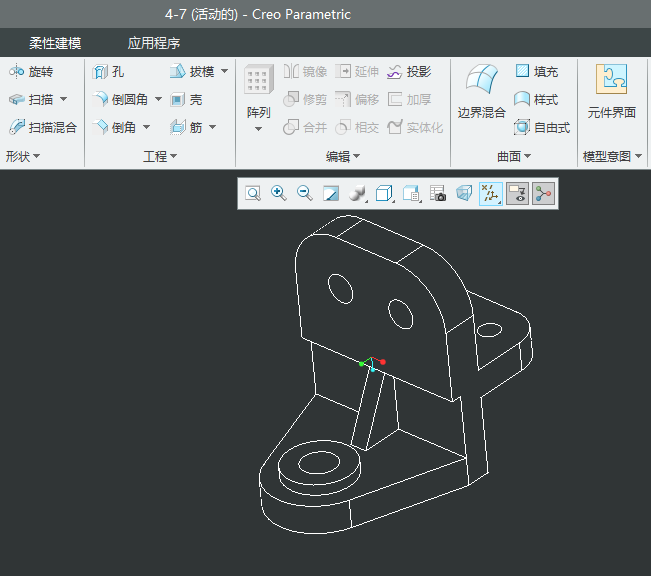Click the Fill (填充) surface button
The height and width of the screenshot is (576, 651).
click(536, 72)
